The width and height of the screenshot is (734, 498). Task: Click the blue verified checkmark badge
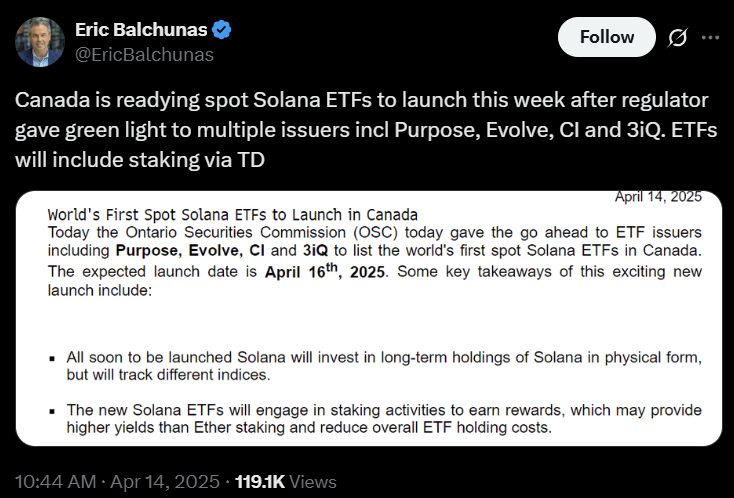220,30
